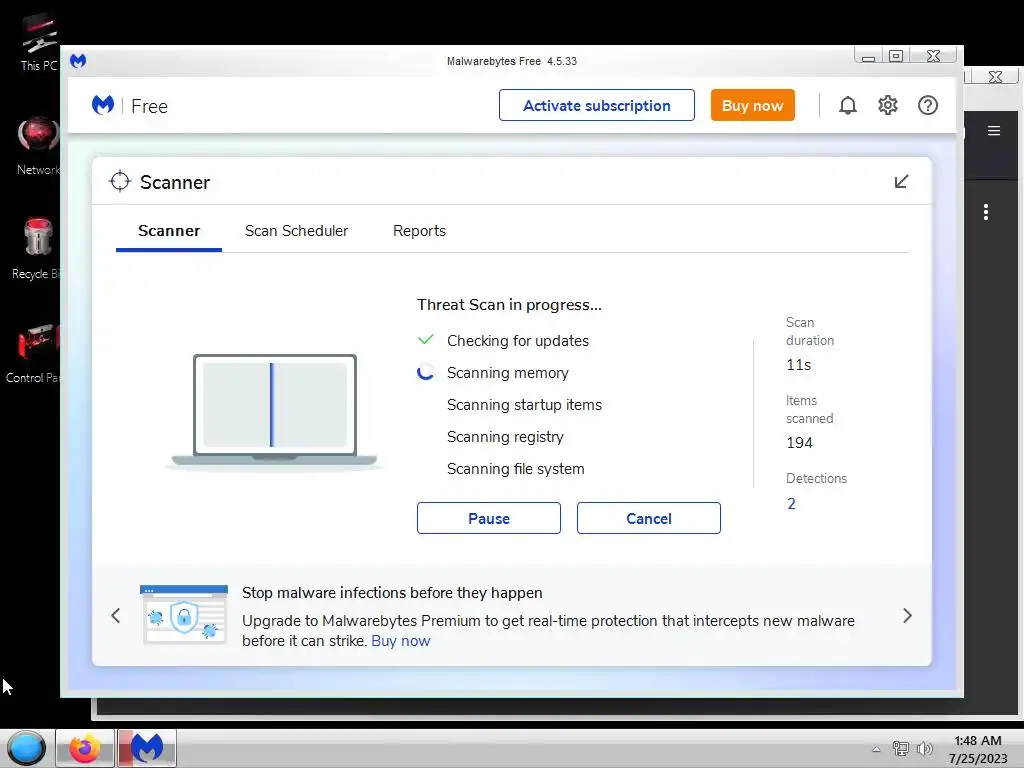Switch to the Scan Scheduler tab
The image size is (1024, 768).
pos(296,231)
